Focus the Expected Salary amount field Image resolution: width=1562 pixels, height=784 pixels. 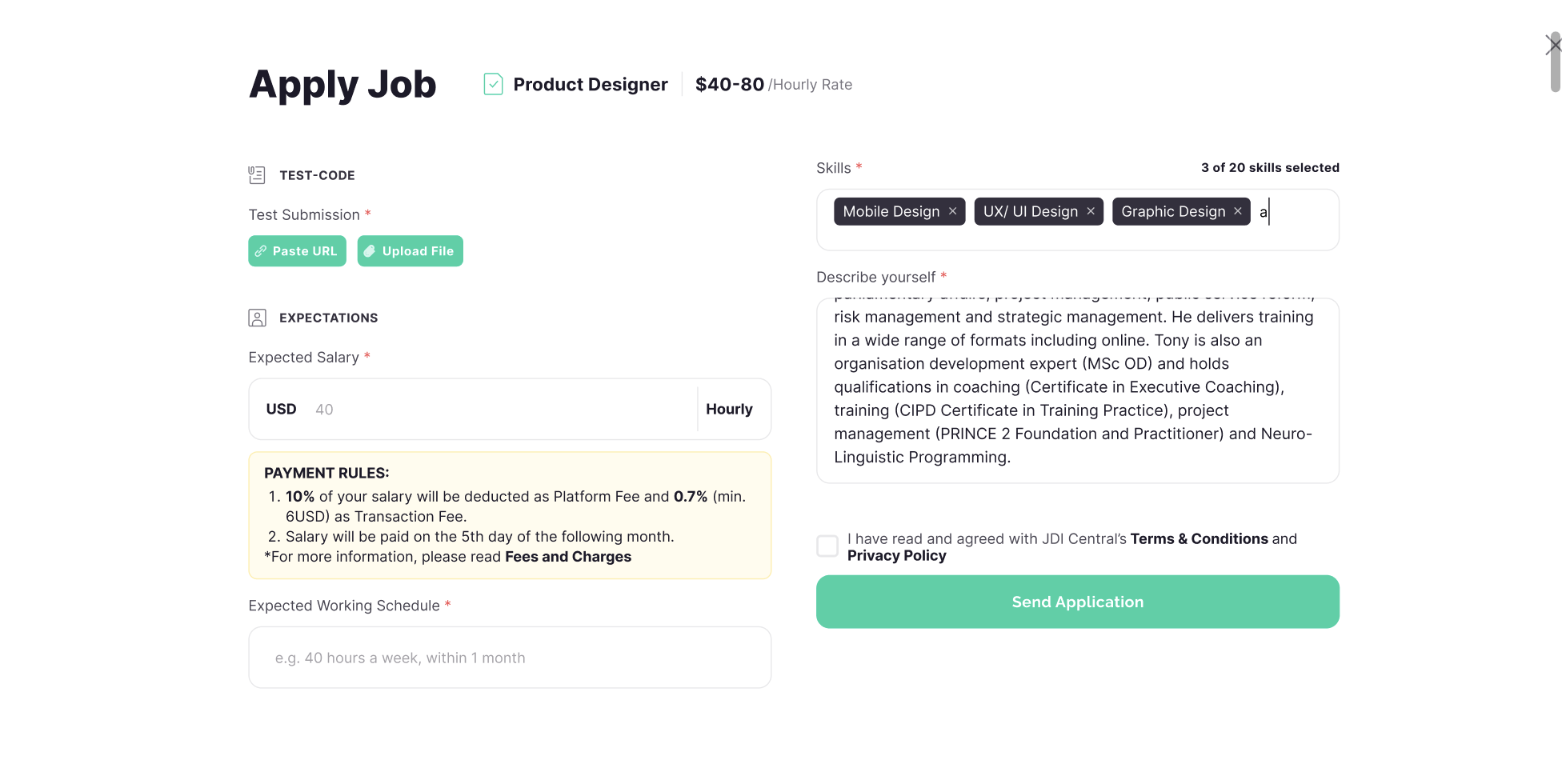[496, 409]
